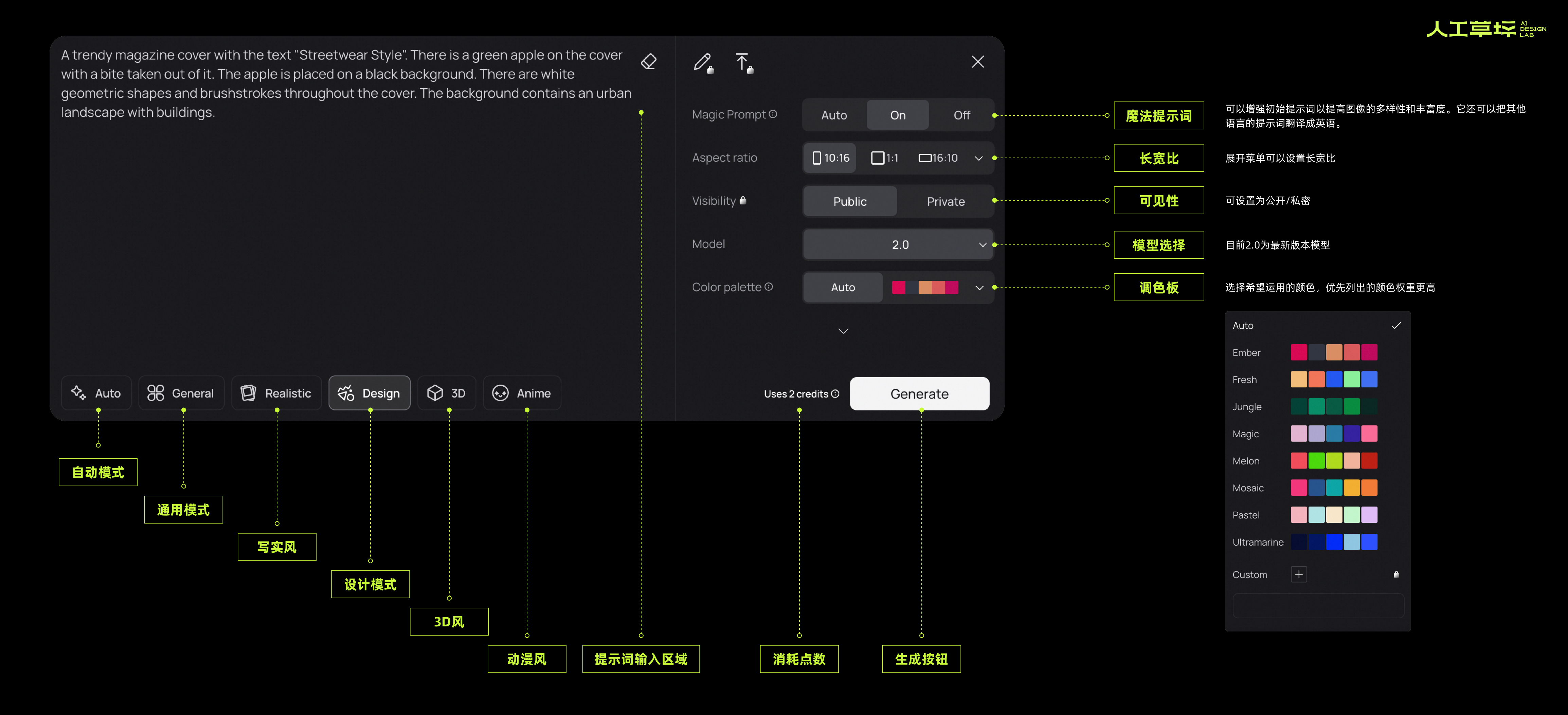Expand the aspect ratio chevron menu
Image resolution: width=1568 pixels, height=715 pixels.
[x=978, y=158]
